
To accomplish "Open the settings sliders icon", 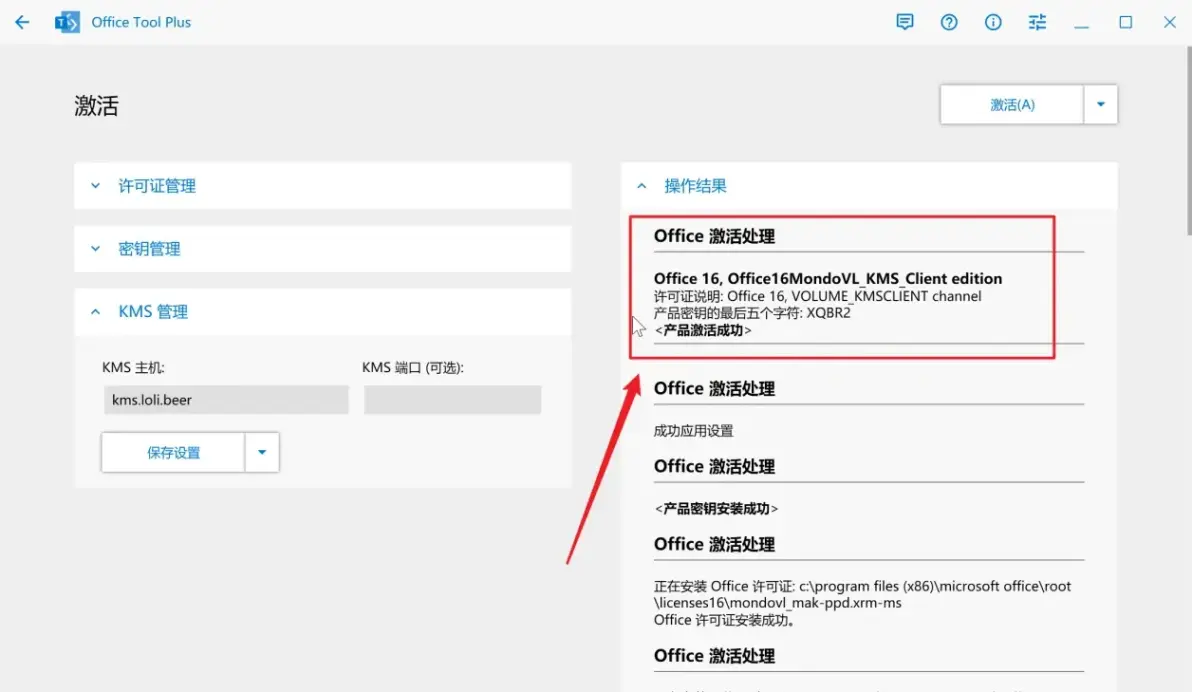I will point(1037,22).
